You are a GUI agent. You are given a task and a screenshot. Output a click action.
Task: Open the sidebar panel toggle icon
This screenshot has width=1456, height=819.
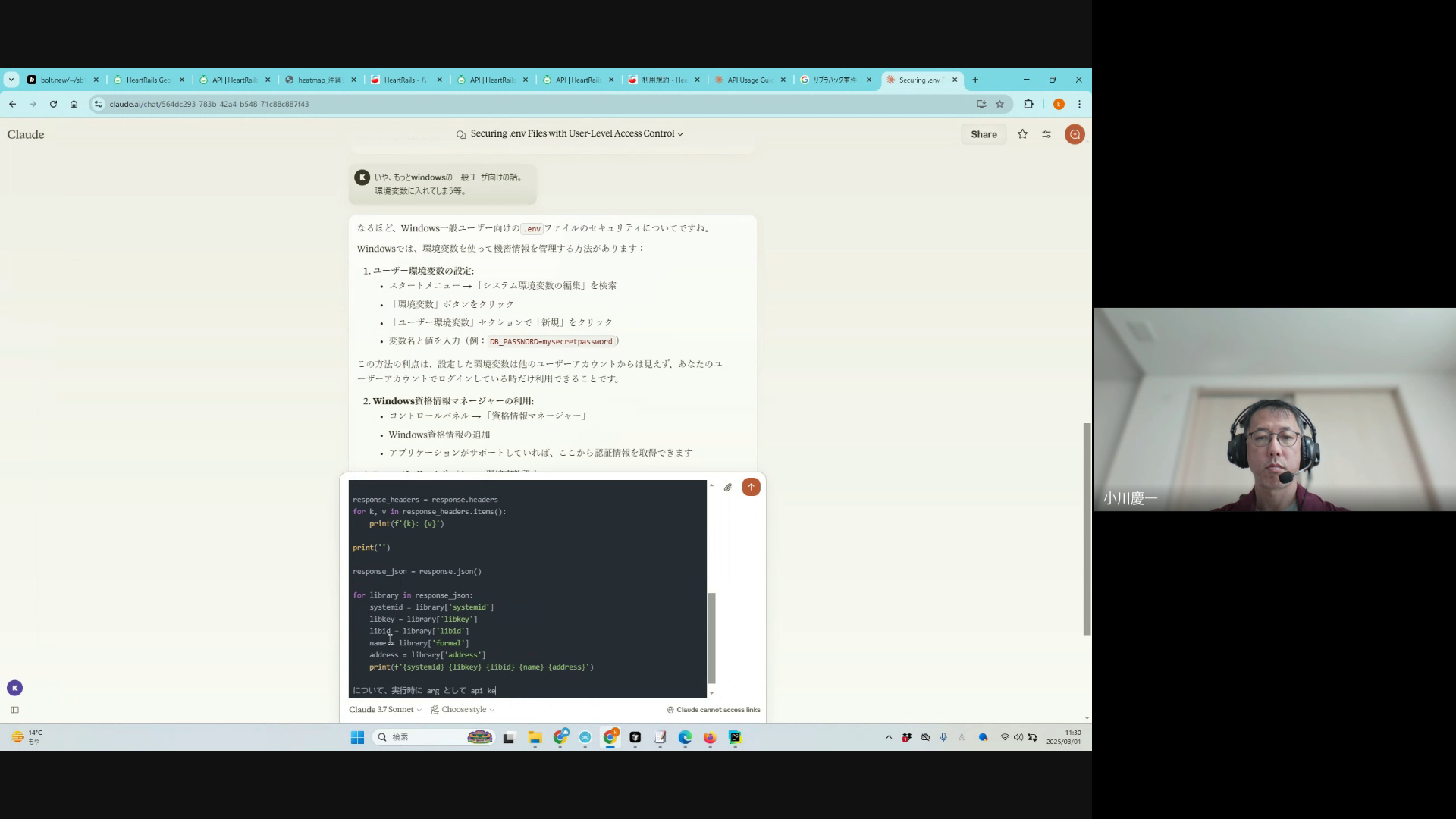[x=14, y=710]
